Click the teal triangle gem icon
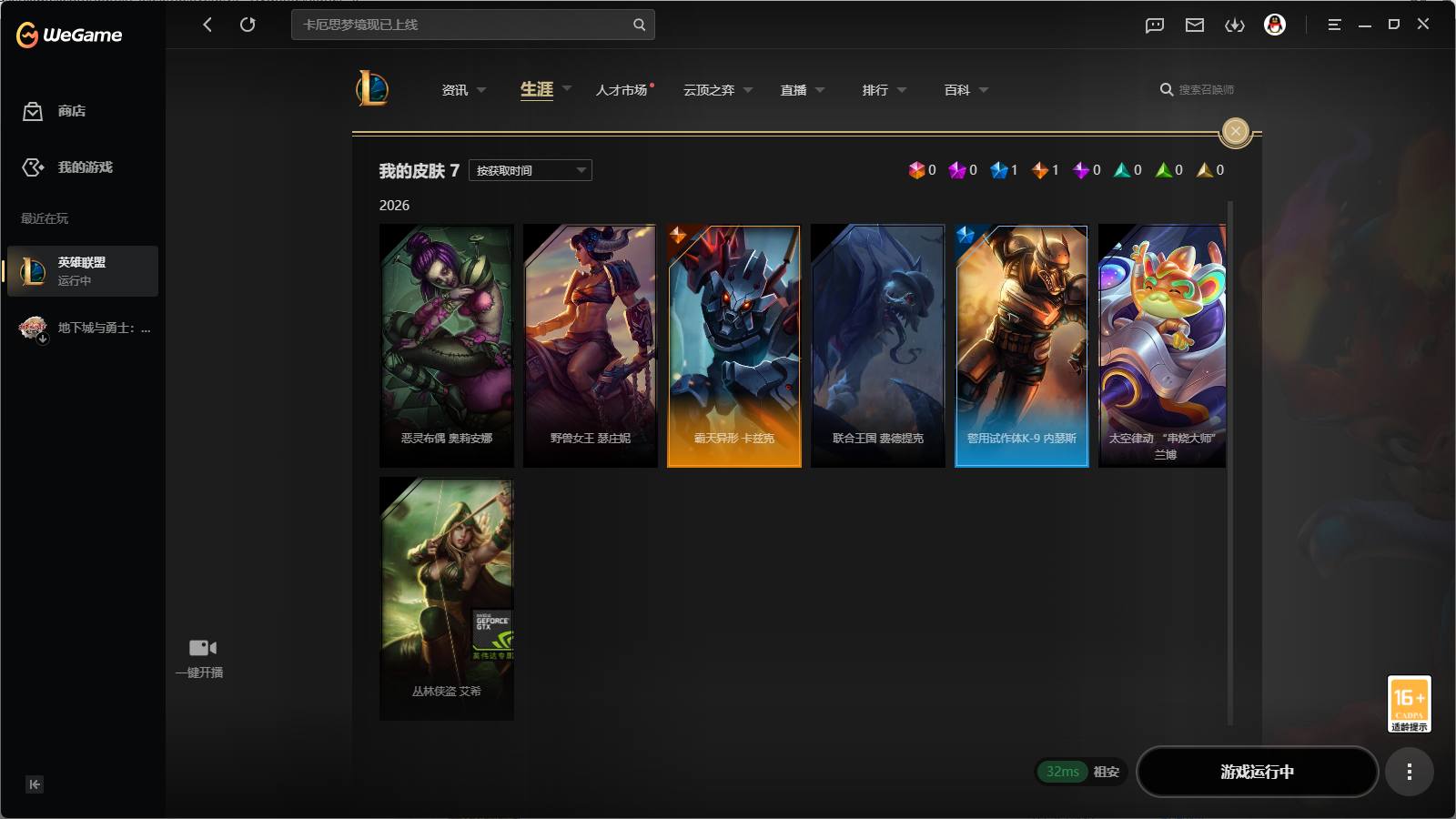Image resolution: width=1456 pixels, height=819 pixels. (x=1122, y=170)
